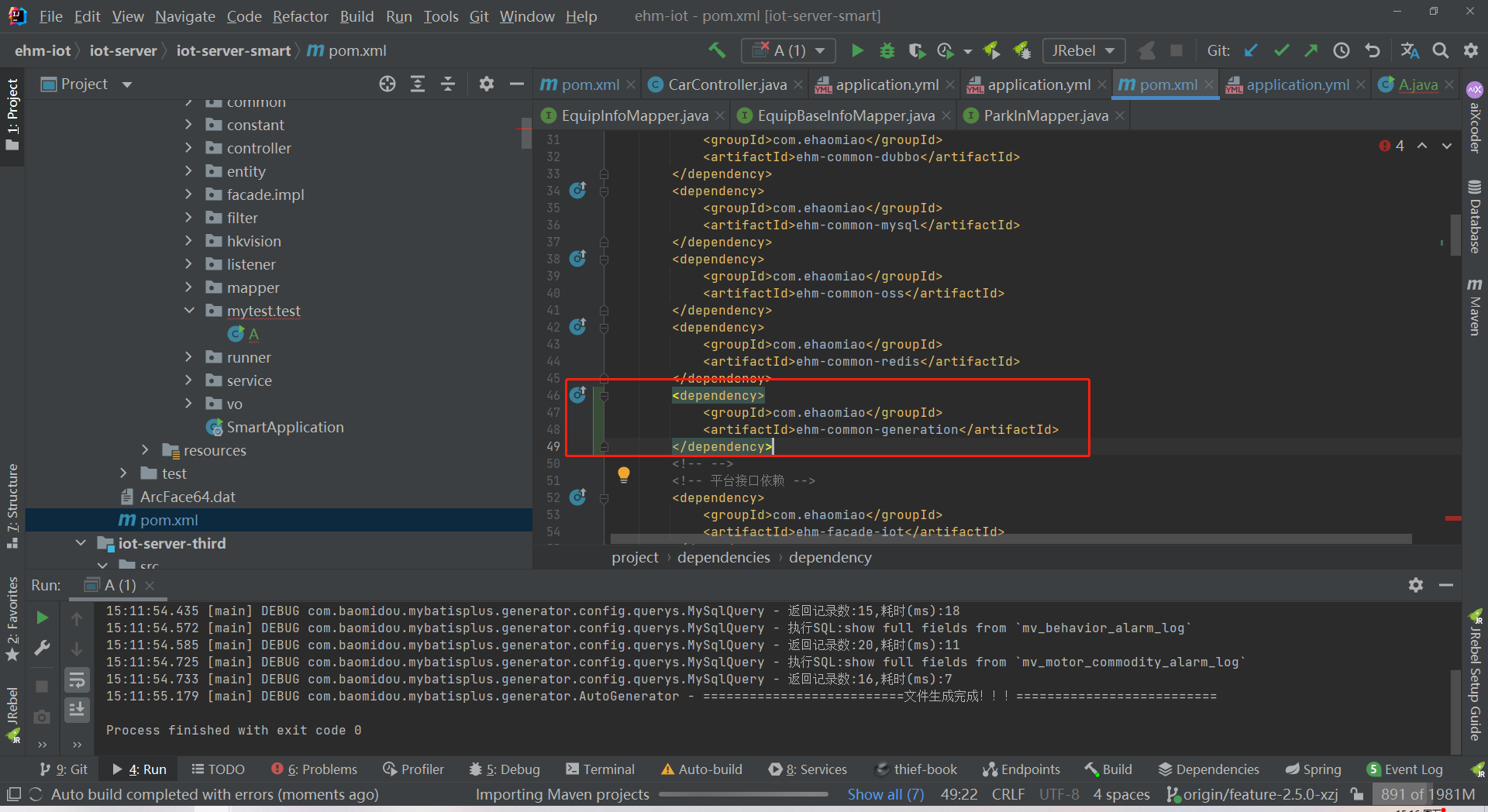Collapse the mytest.test package

point(188,311)
